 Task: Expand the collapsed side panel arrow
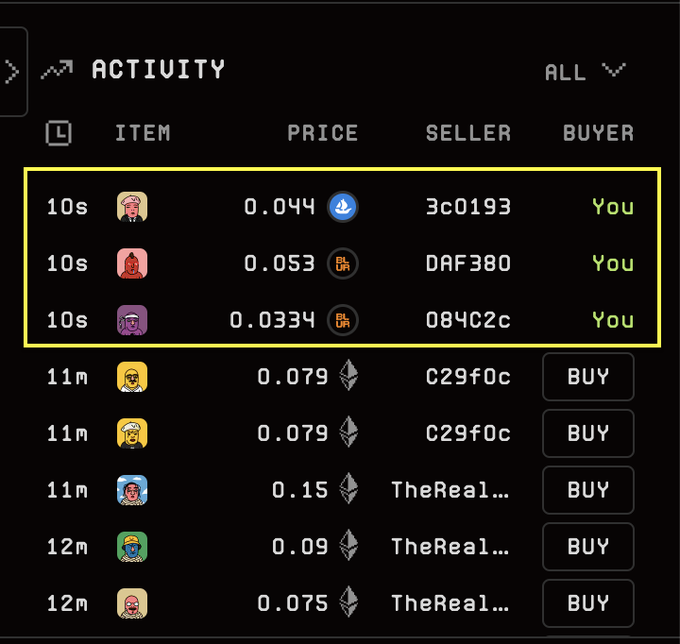[x=12, y=72]
